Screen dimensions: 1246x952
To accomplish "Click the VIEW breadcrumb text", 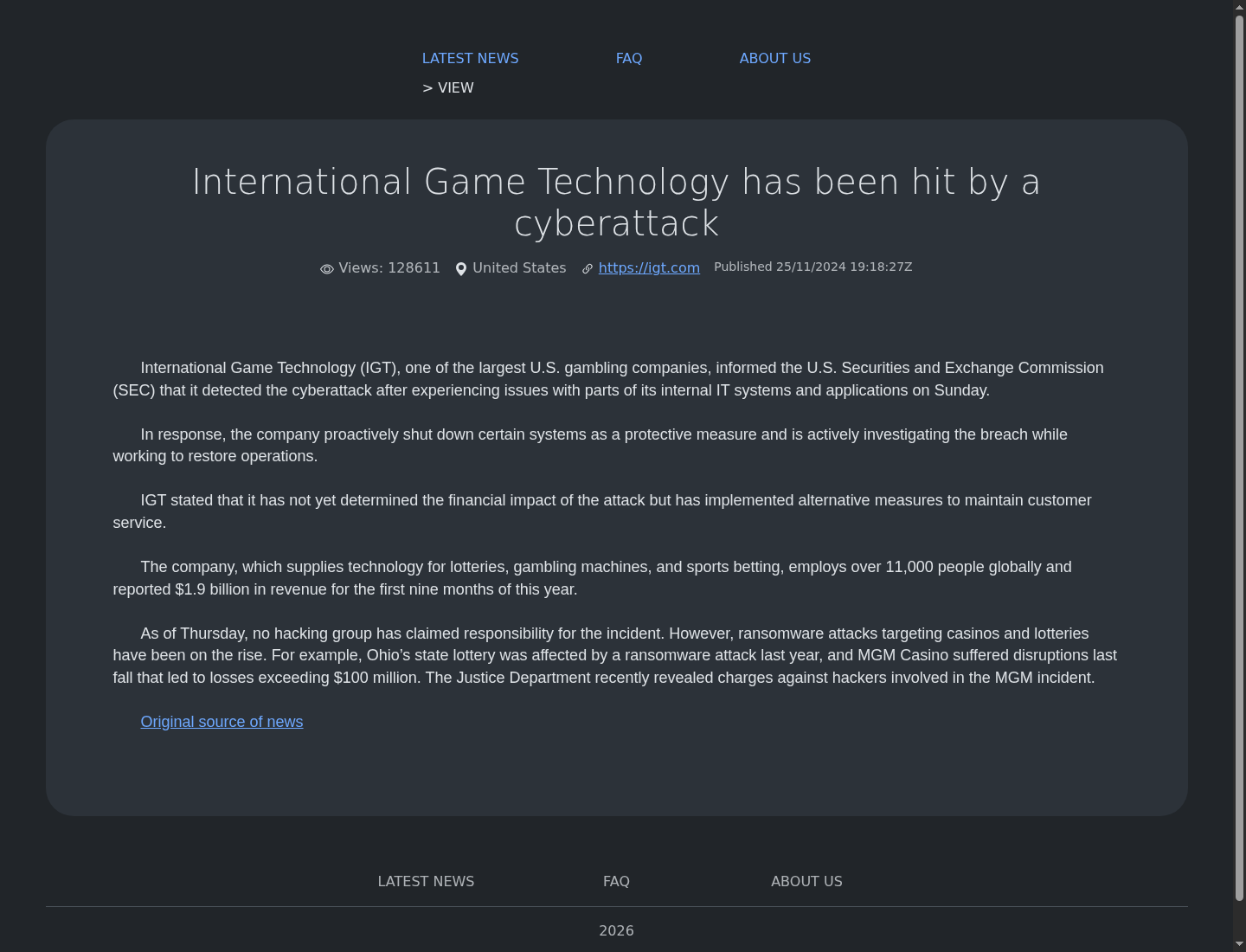I will (456, 88).
